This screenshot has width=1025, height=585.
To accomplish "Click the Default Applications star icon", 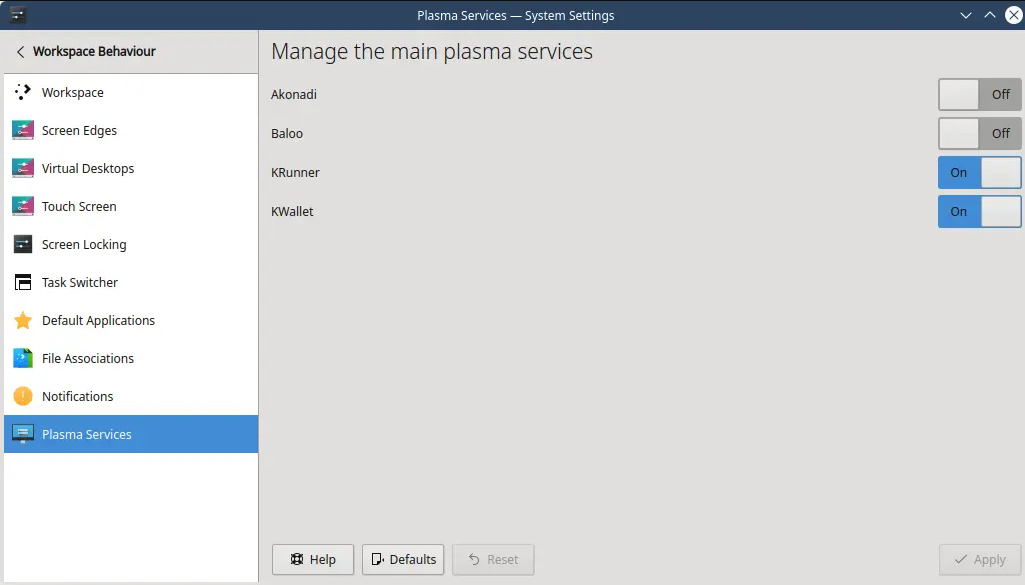I will click(22, 320).
